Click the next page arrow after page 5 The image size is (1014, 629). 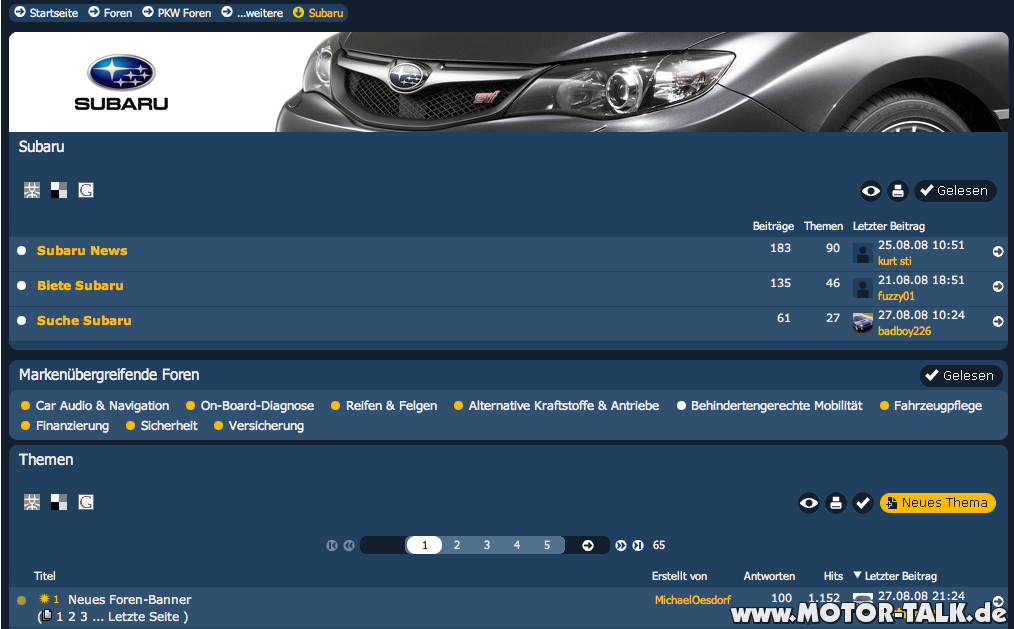(588, 546)
